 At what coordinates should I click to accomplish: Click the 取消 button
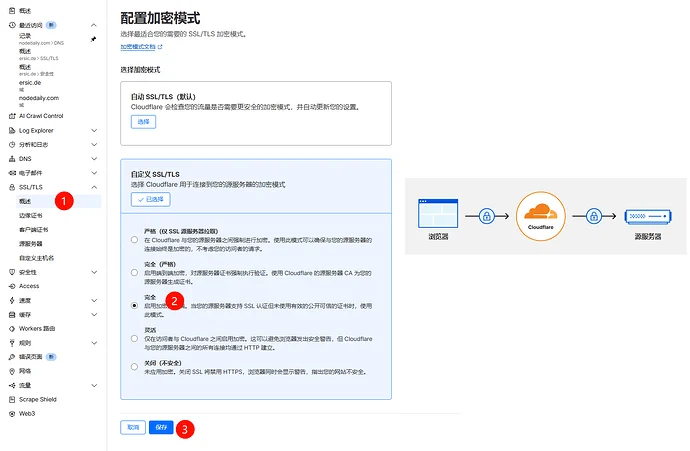coord(132,427)
